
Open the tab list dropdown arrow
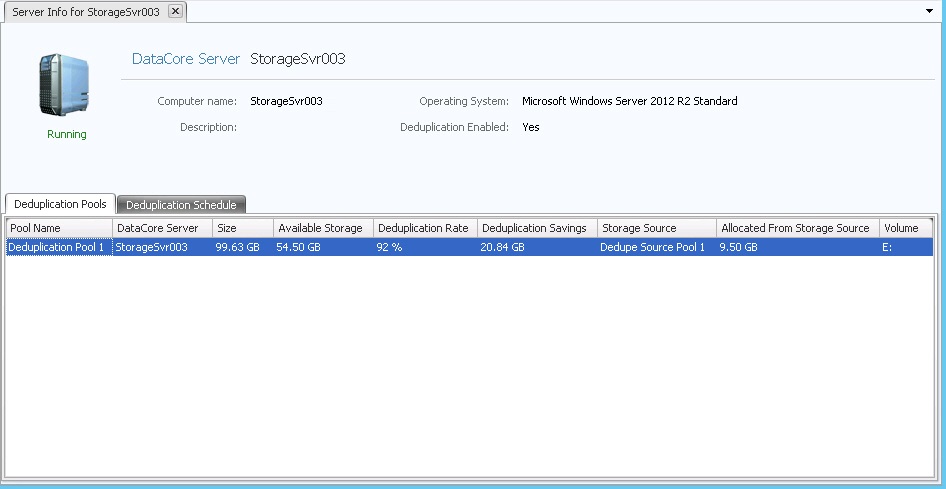pyautogui.click(x=930, y=11)
